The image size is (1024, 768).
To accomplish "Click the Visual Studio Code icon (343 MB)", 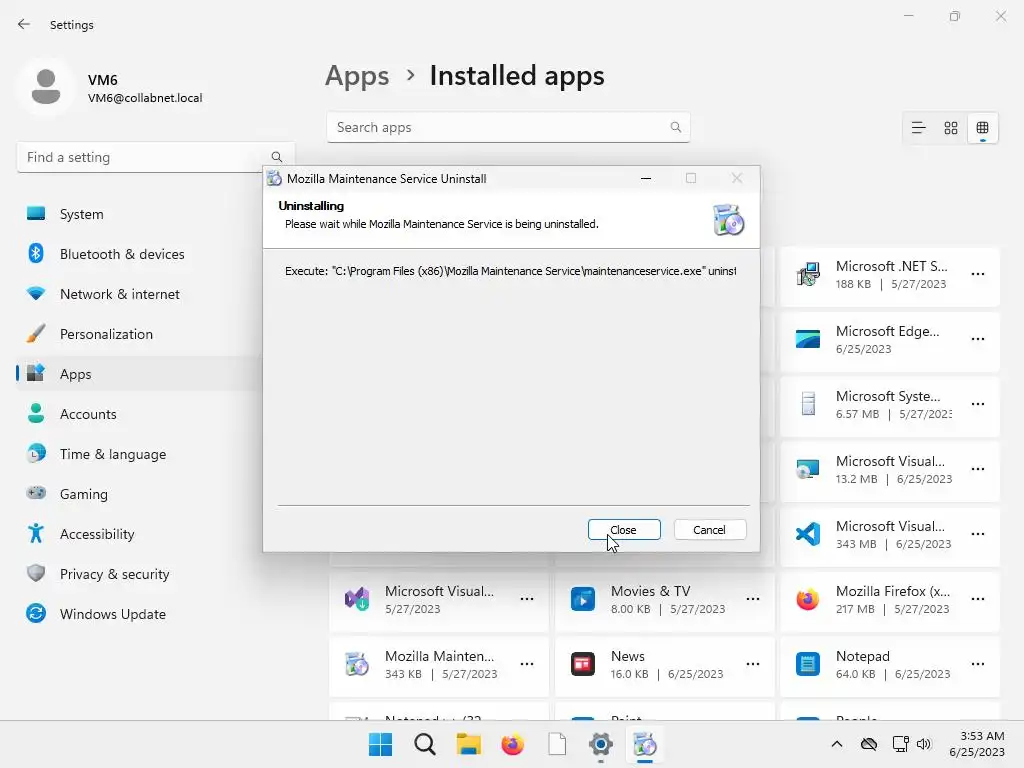I will click(x=808, y=534).
